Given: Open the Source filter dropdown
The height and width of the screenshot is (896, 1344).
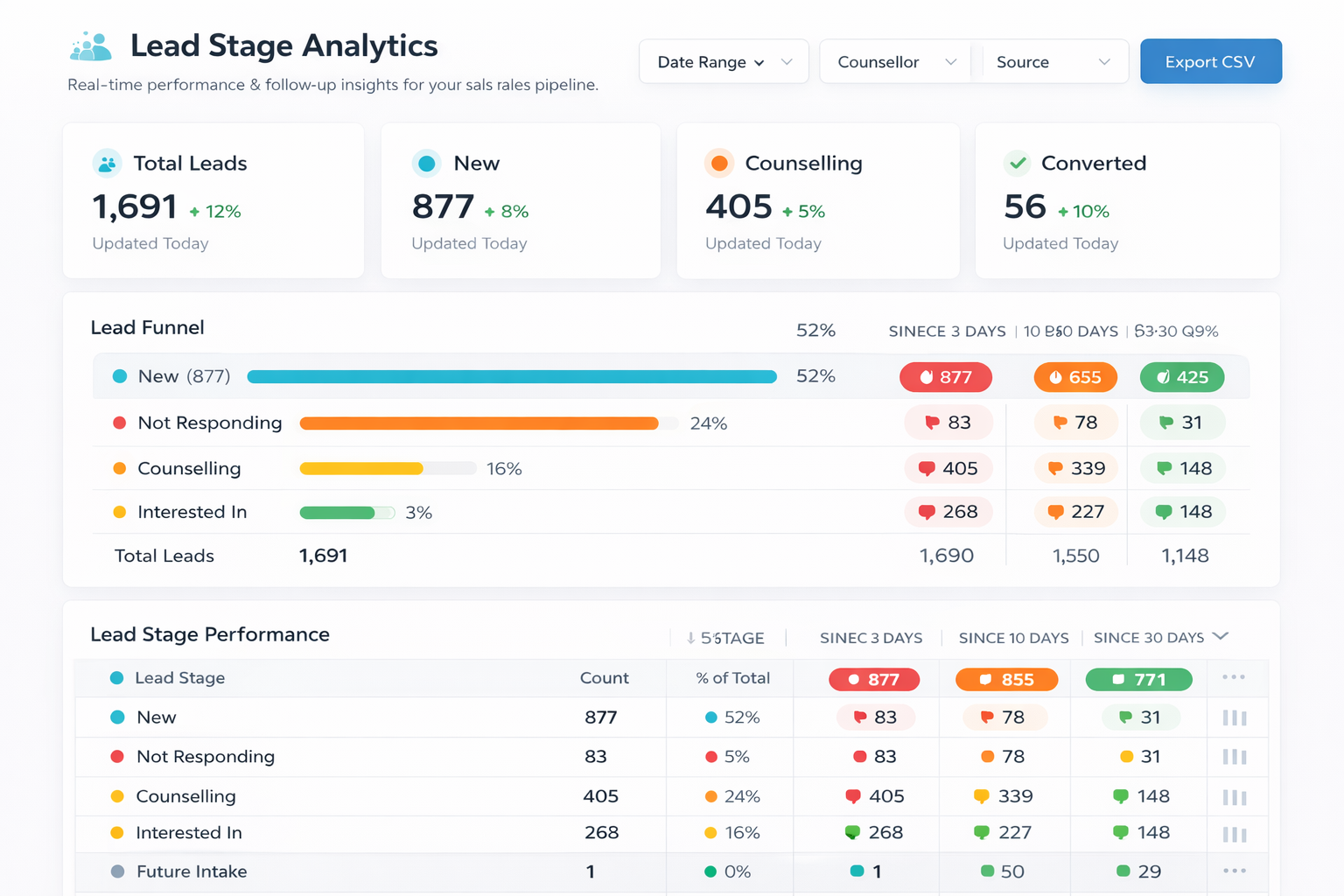Looking at the screenshot, I should (1053, 62).
